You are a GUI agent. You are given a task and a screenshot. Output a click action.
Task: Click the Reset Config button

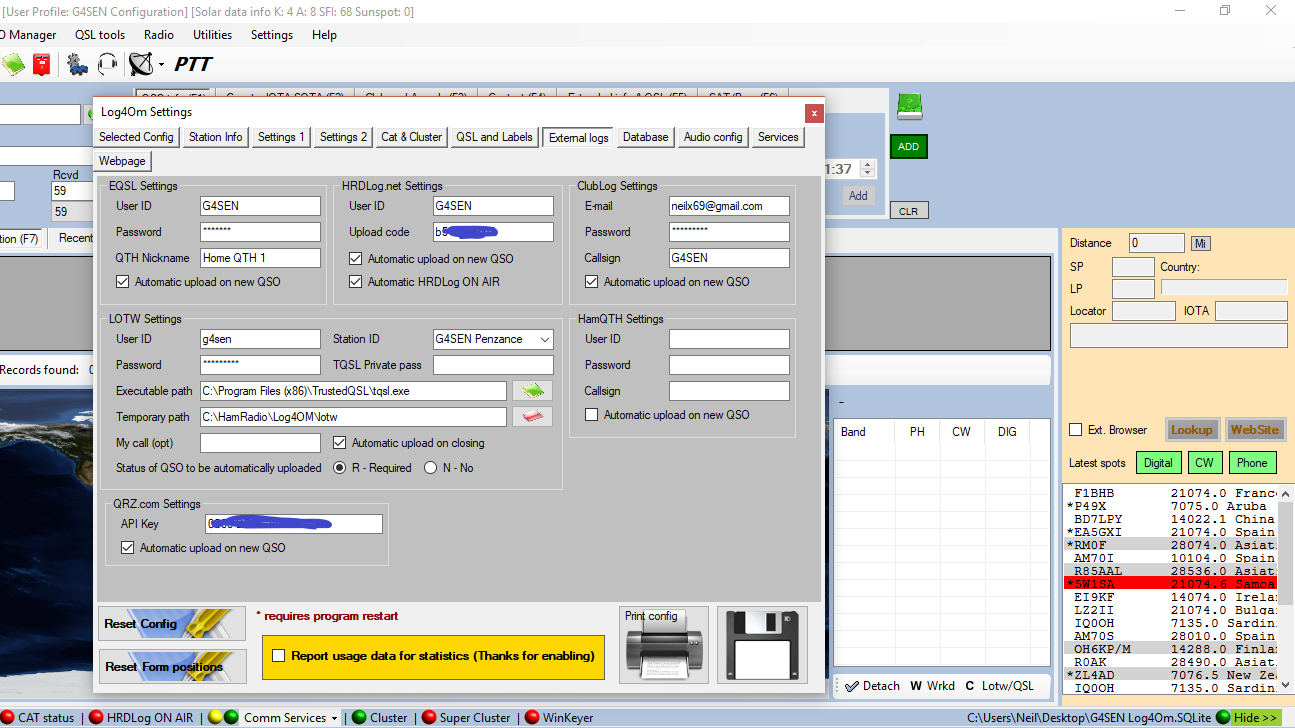pyautogui.click(x=172, y=624)
